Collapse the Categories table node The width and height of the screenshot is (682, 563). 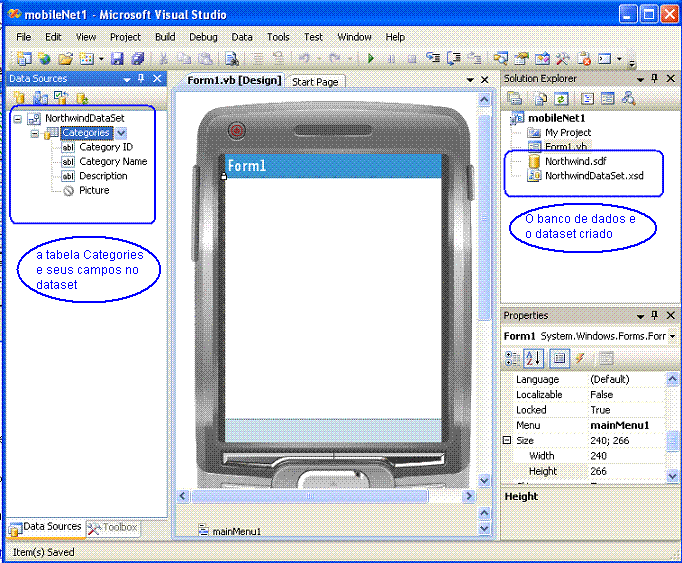coord(35,133)
